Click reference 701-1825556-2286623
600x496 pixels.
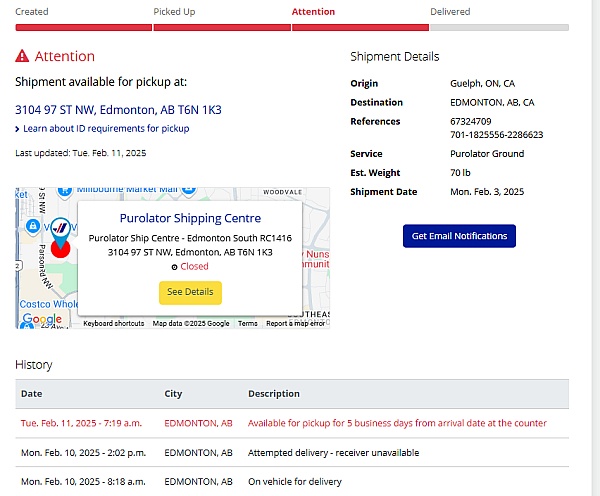click(x=497, y=135)
